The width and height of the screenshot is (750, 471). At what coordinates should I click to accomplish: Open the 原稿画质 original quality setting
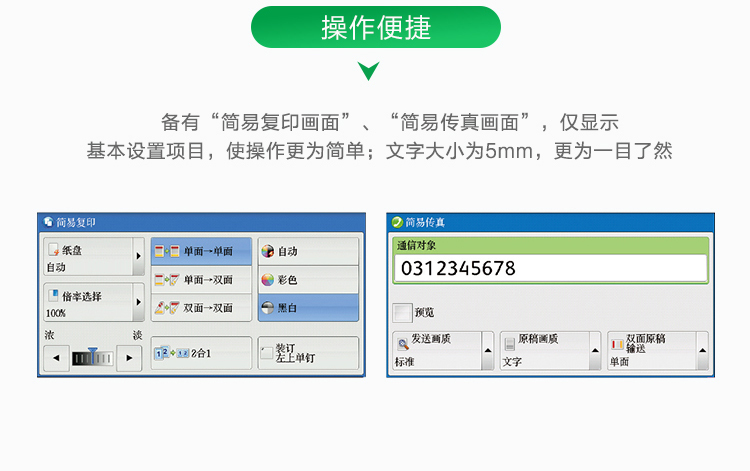pos(545,351)
